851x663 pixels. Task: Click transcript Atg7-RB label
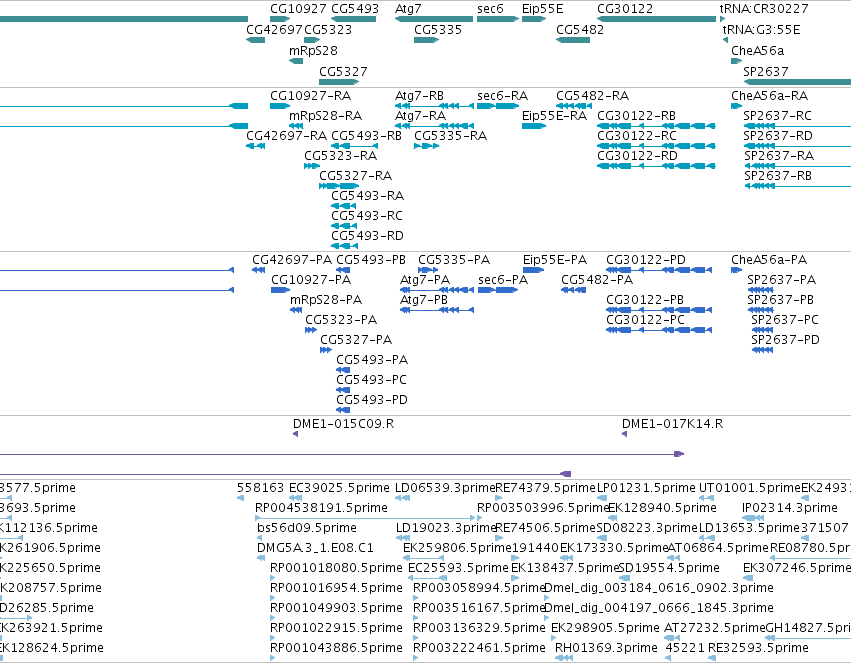click(420, 96)
